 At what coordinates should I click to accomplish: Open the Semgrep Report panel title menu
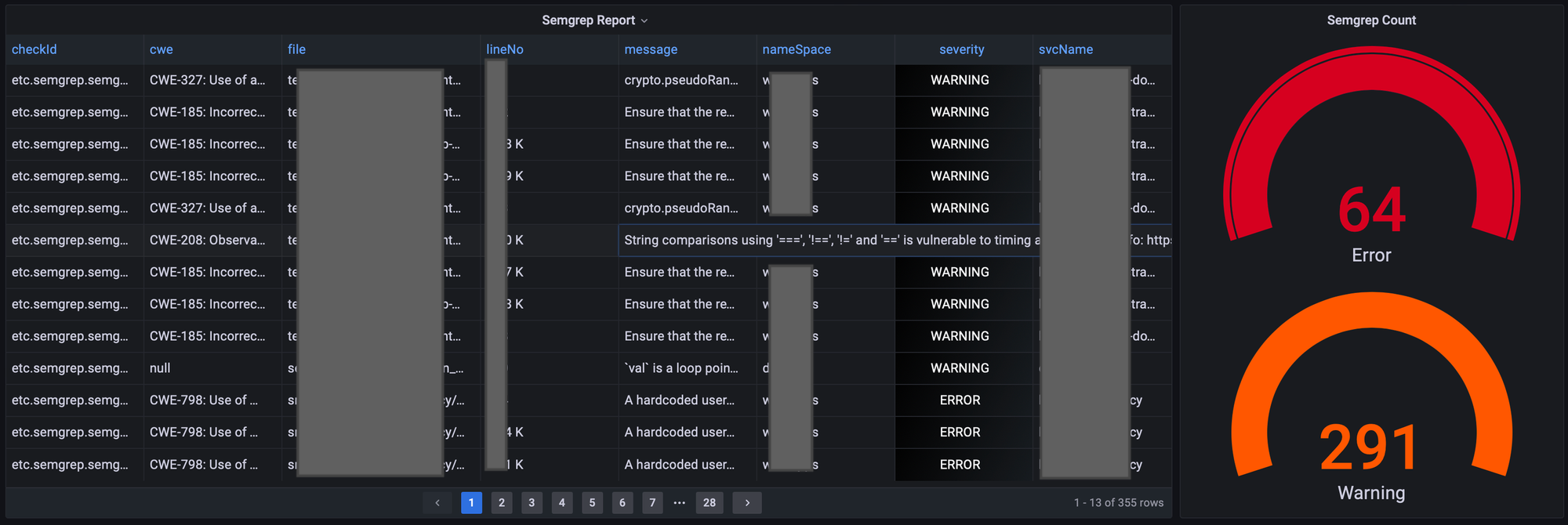click(x=595, y=20)
